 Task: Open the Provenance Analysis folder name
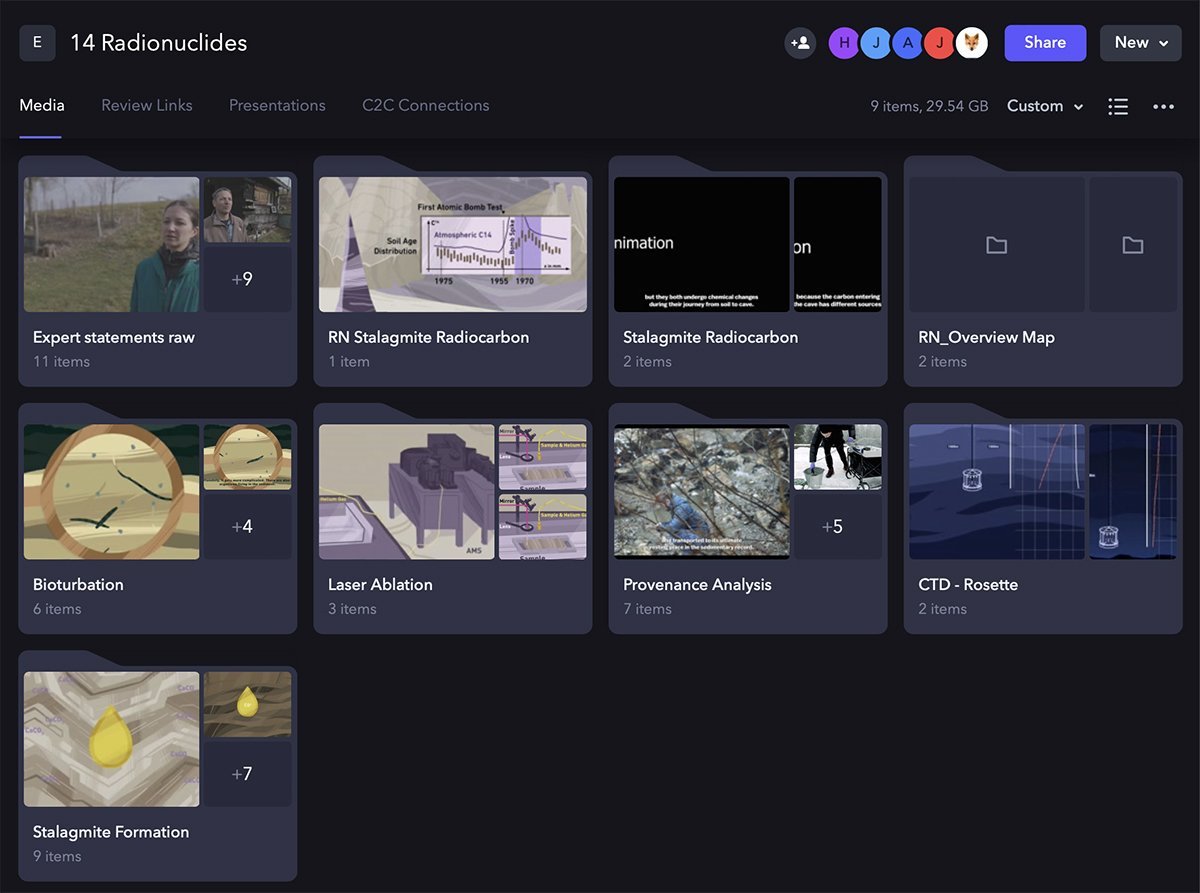pyautogui.click(x=697, y=584)
